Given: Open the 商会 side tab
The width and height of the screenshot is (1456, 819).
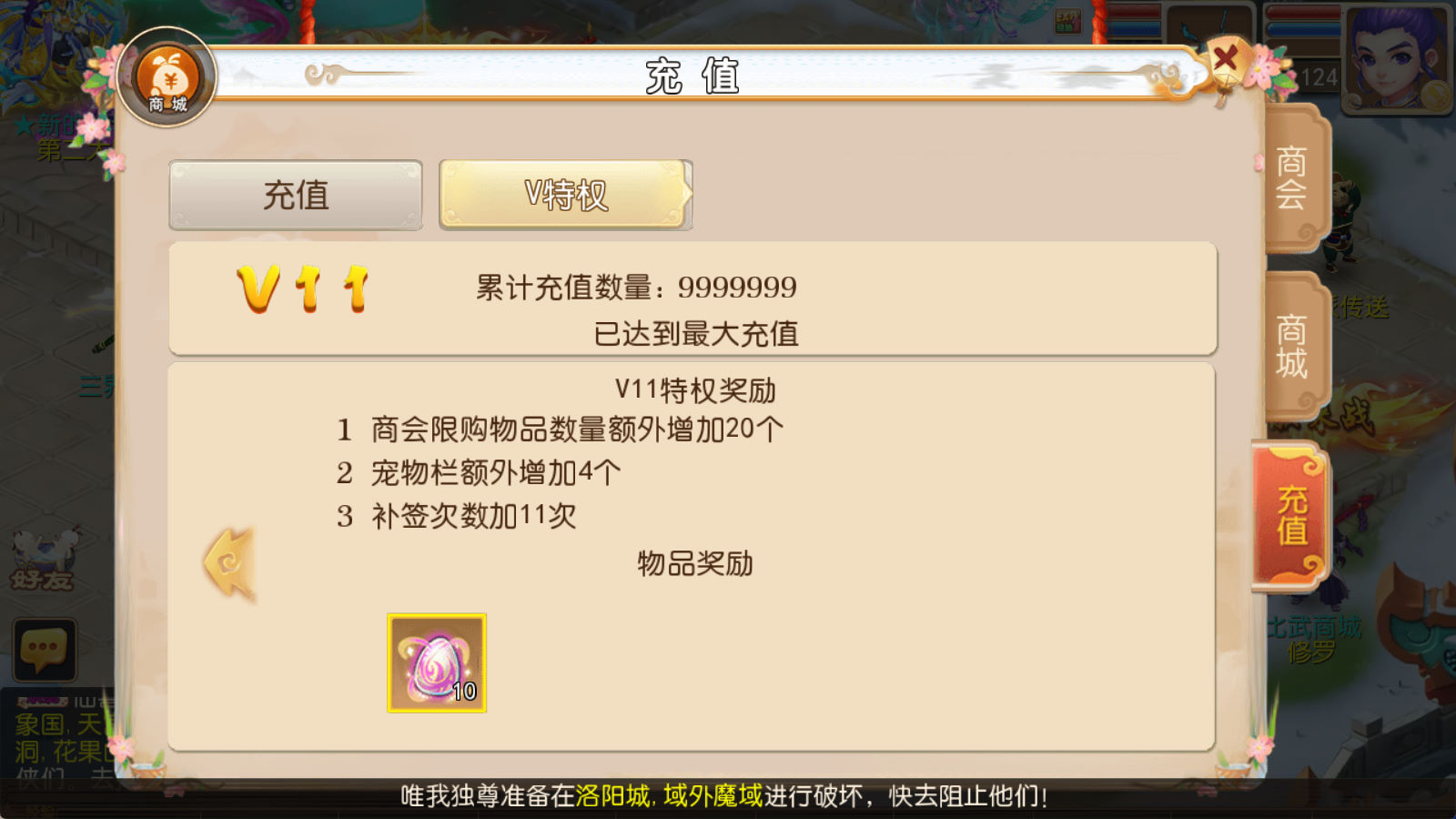Looking at the screenshot, I should pos(1292,177).
